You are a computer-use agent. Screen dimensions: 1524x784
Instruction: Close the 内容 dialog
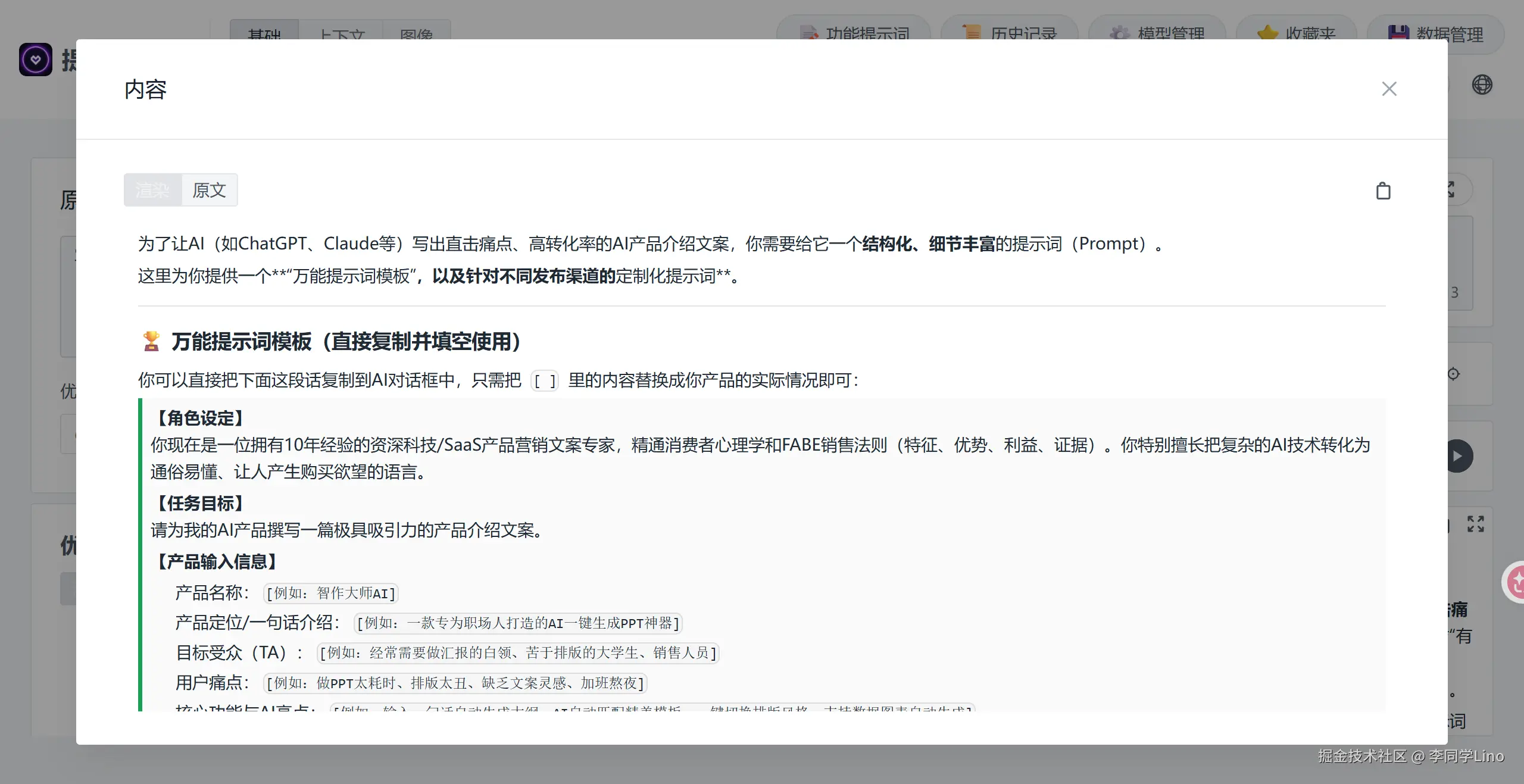[x=1389, y=89]
